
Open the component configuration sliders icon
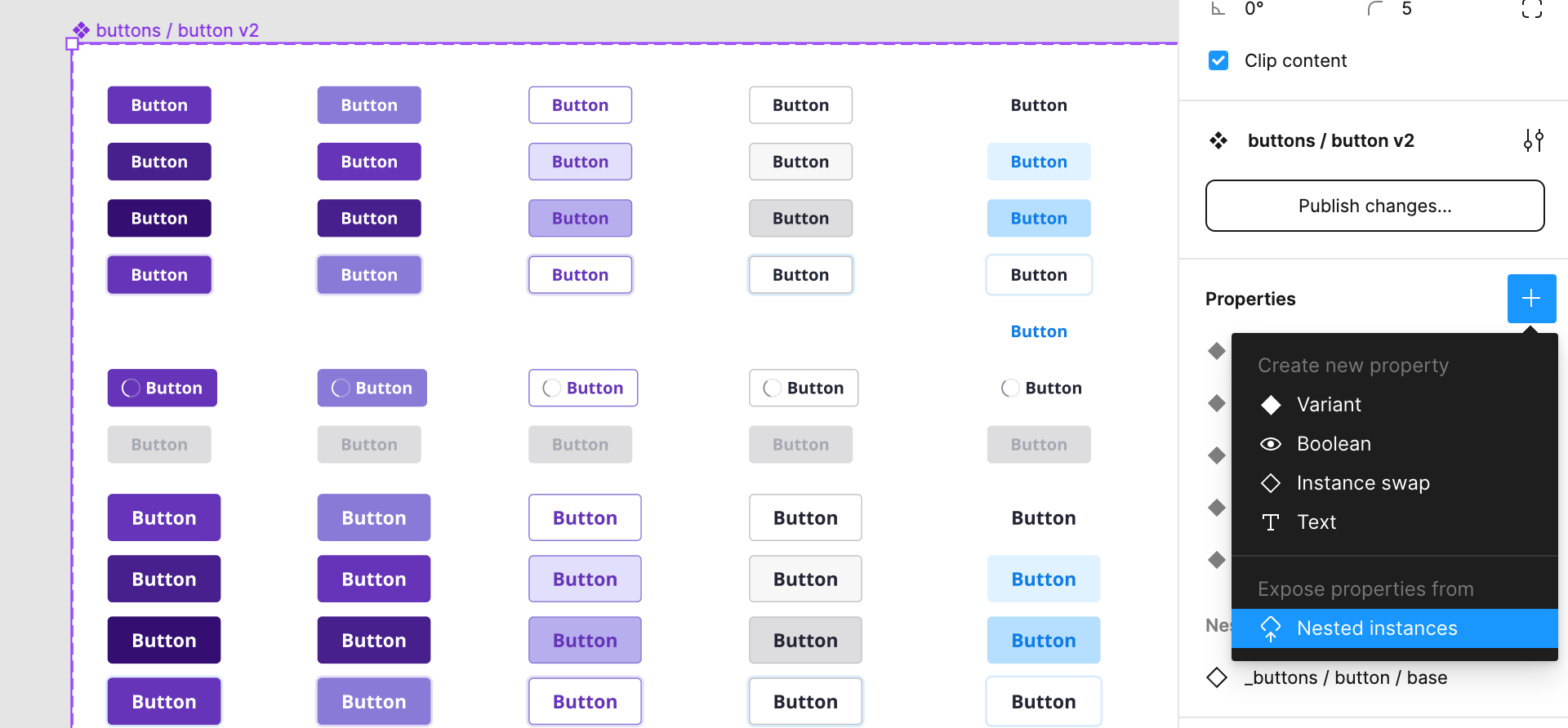tap(1533, 140)
